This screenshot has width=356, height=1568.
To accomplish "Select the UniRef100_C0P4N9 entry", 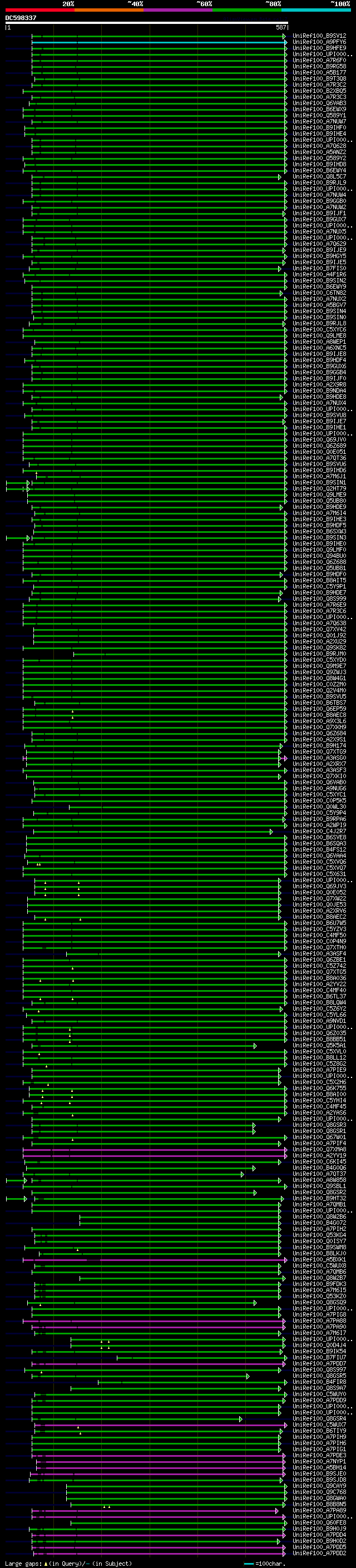I will (319, 942).
